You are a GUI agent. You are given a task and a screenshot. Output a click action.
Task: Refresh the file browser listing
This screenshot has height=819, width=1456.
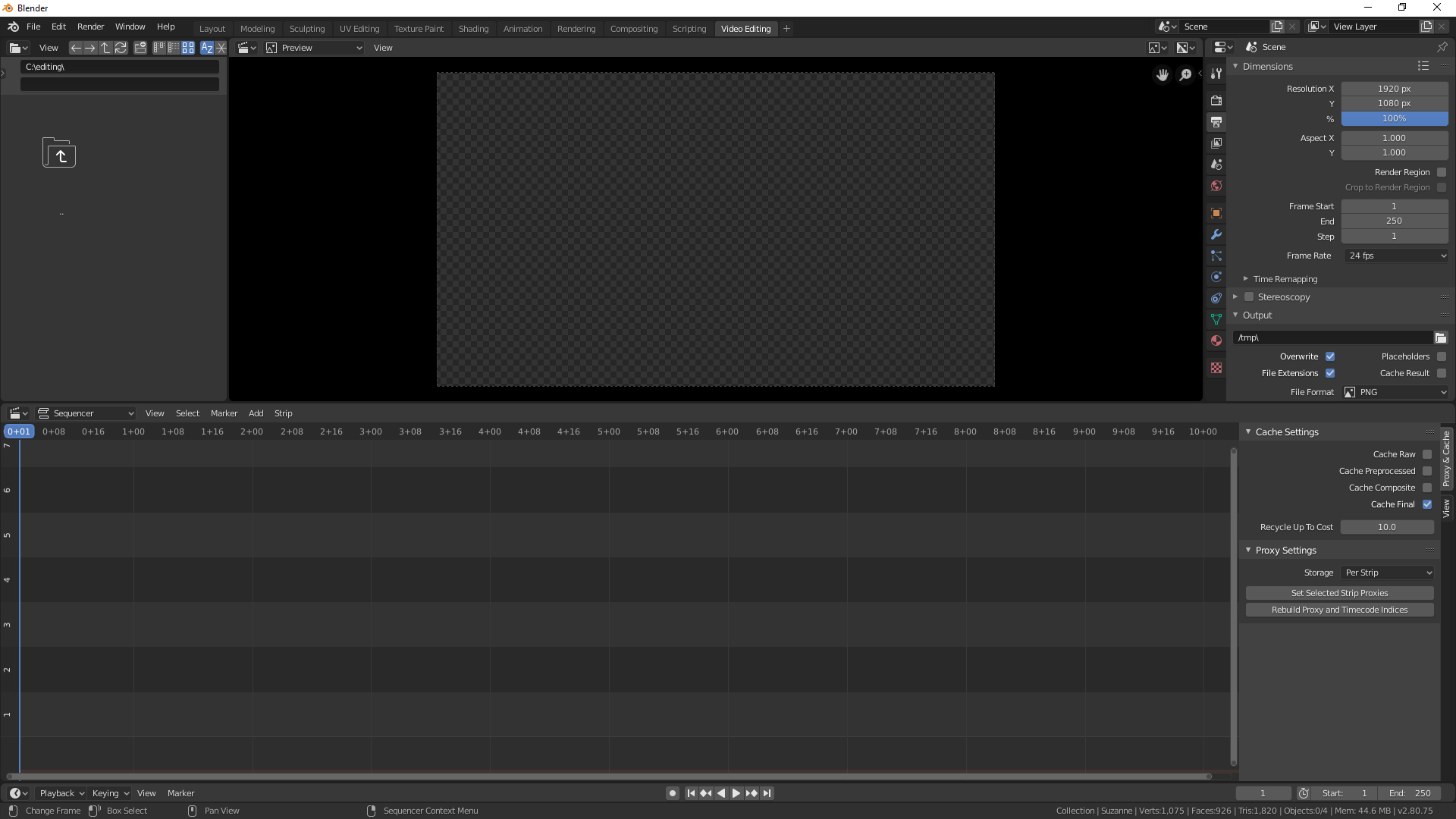click(x=121, y=48)
